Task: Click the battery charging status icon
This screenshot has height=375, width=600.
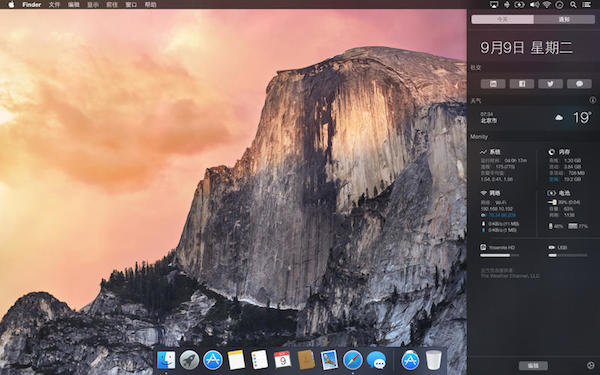Action: pyautogui.click(x=519, y=5)
